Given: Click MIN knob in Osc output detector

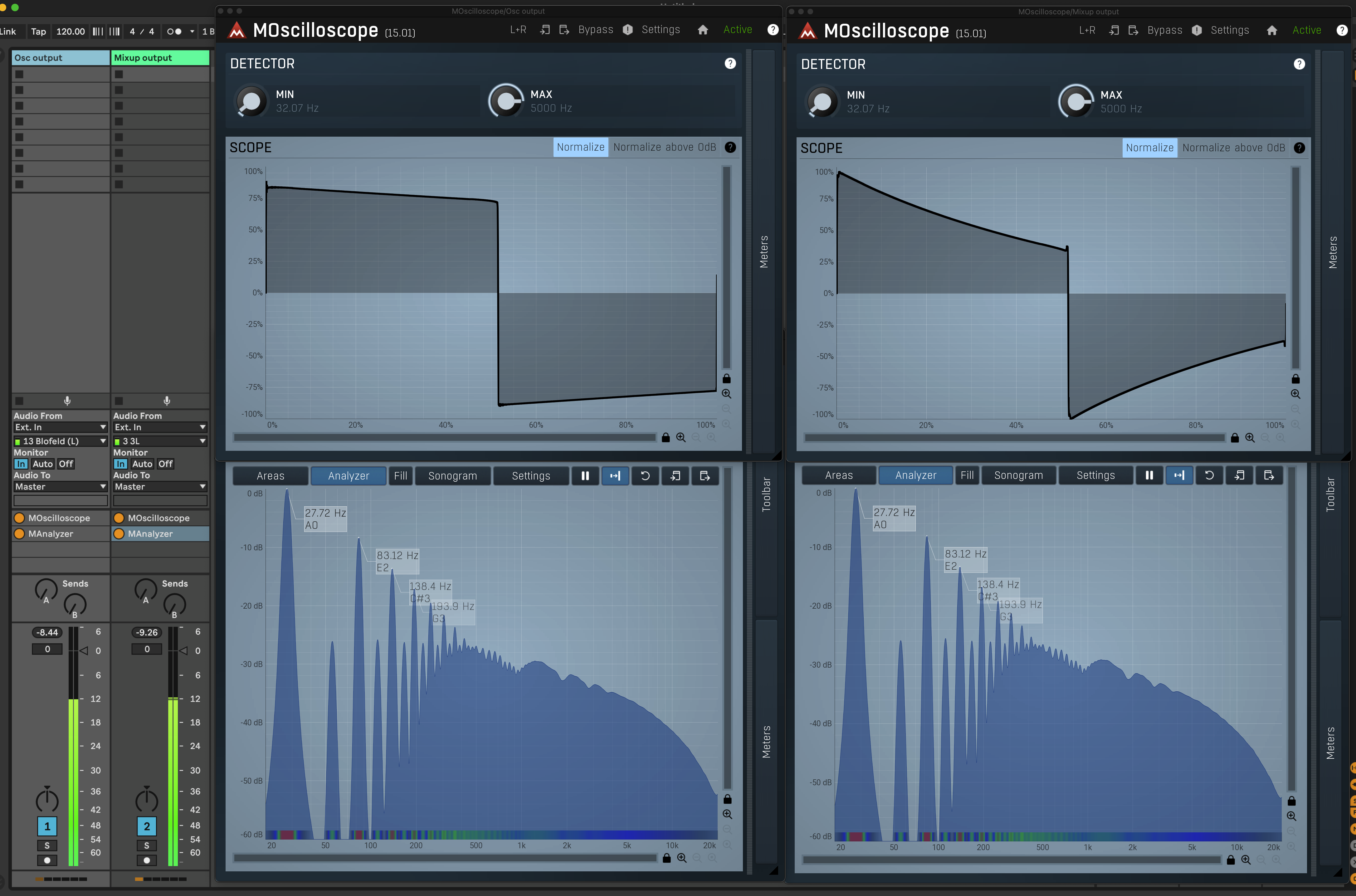Looking at the screenshot, I should pyautogui.click(x=251, y=101).
